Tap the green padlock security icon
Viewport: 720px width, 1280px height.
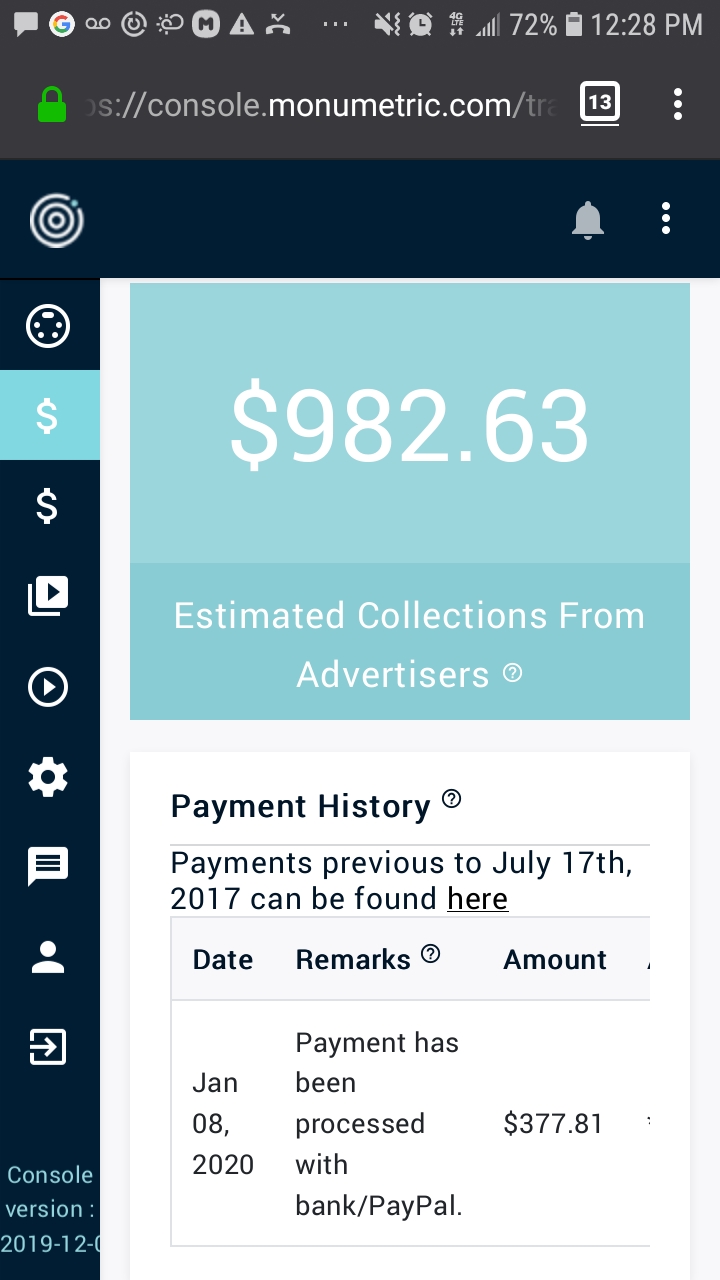point(51,105)
